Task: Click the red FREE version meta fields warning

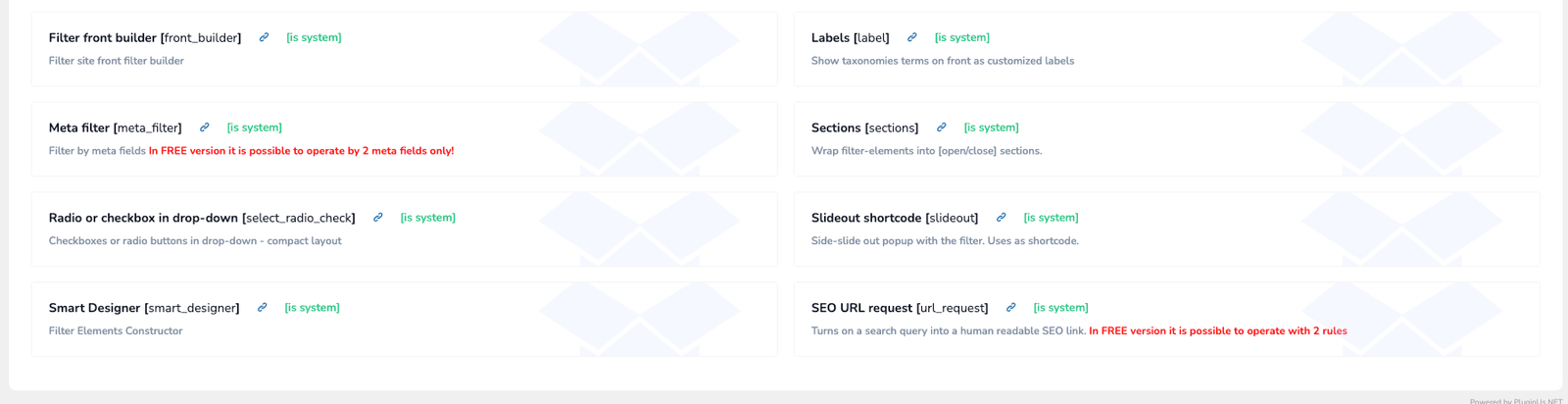Action: (301, 151)
